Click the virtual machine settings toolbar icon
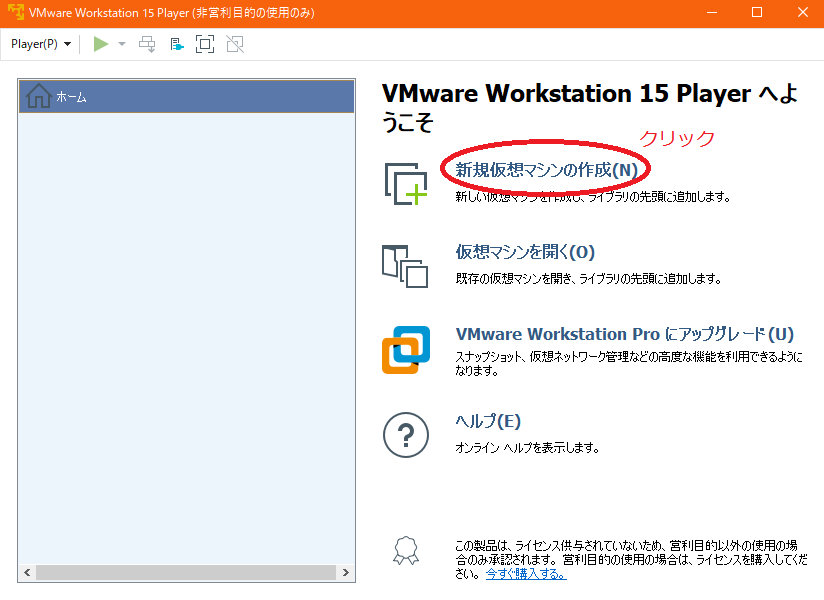 175,44
